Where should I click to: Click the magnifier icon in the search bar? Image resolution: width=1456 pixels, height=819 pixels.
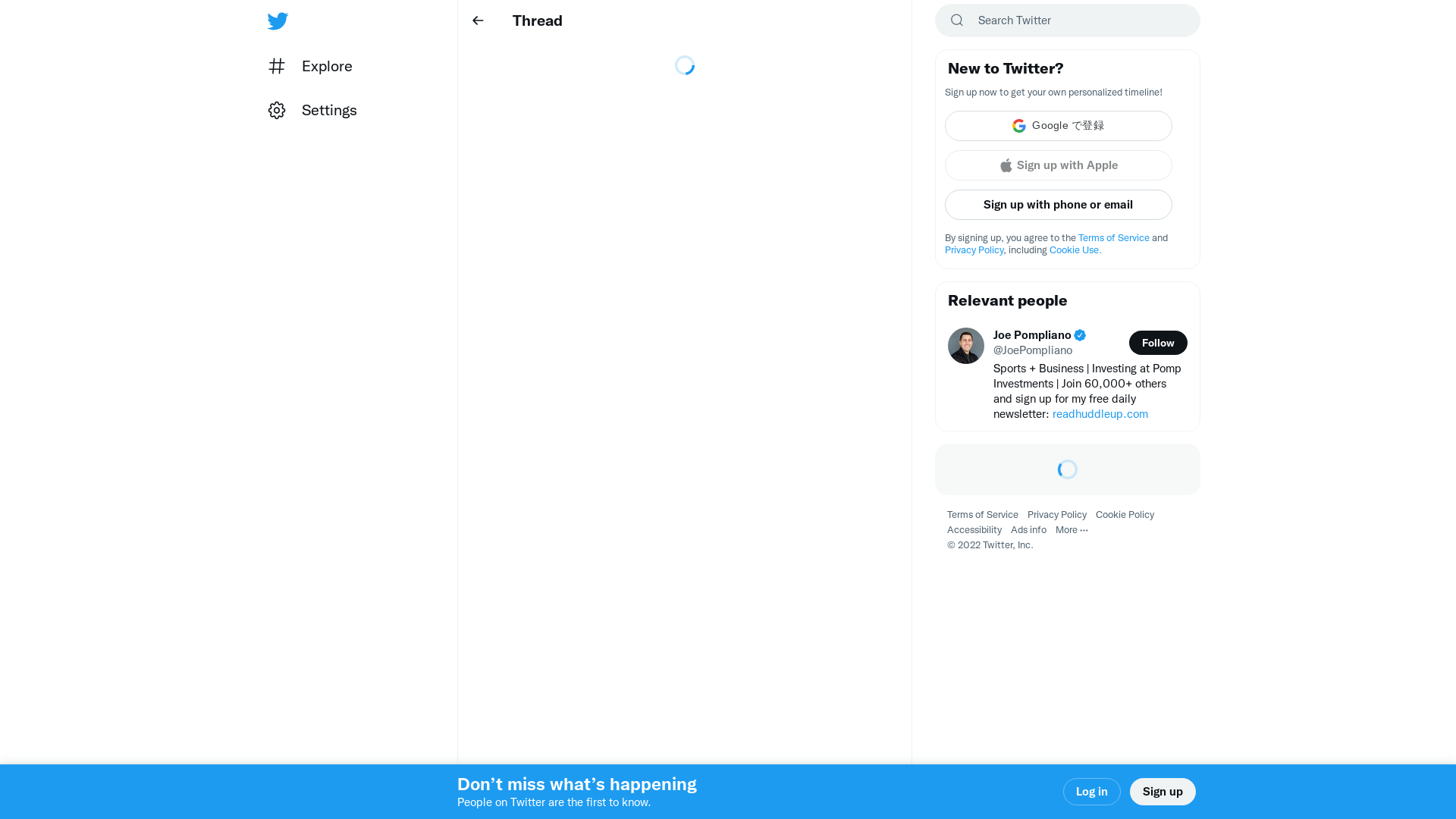point(957,20)
